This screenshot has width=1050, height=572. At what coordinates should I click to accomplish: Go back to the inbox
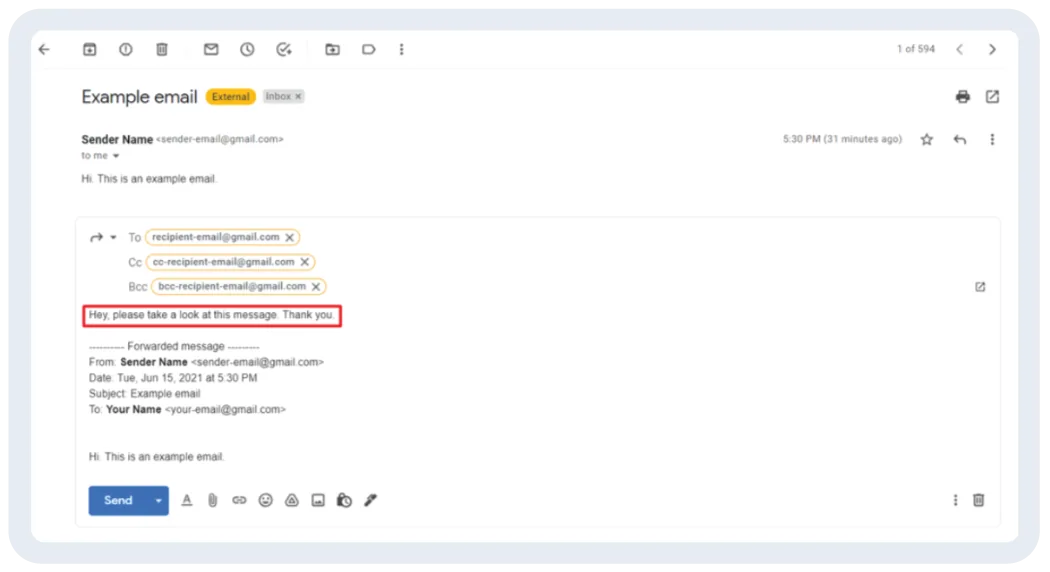click(44, 50)
